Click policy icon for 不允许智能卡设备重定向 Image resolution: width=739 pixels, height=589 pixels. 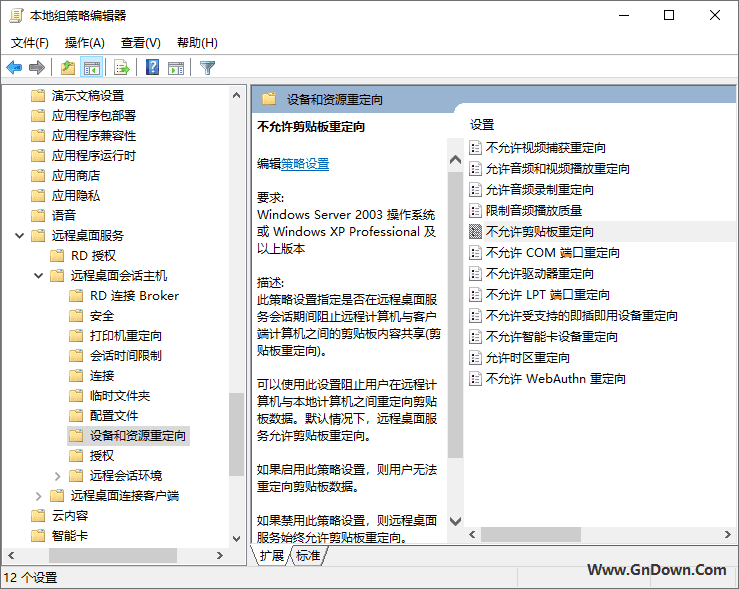[x=476, y=336]
